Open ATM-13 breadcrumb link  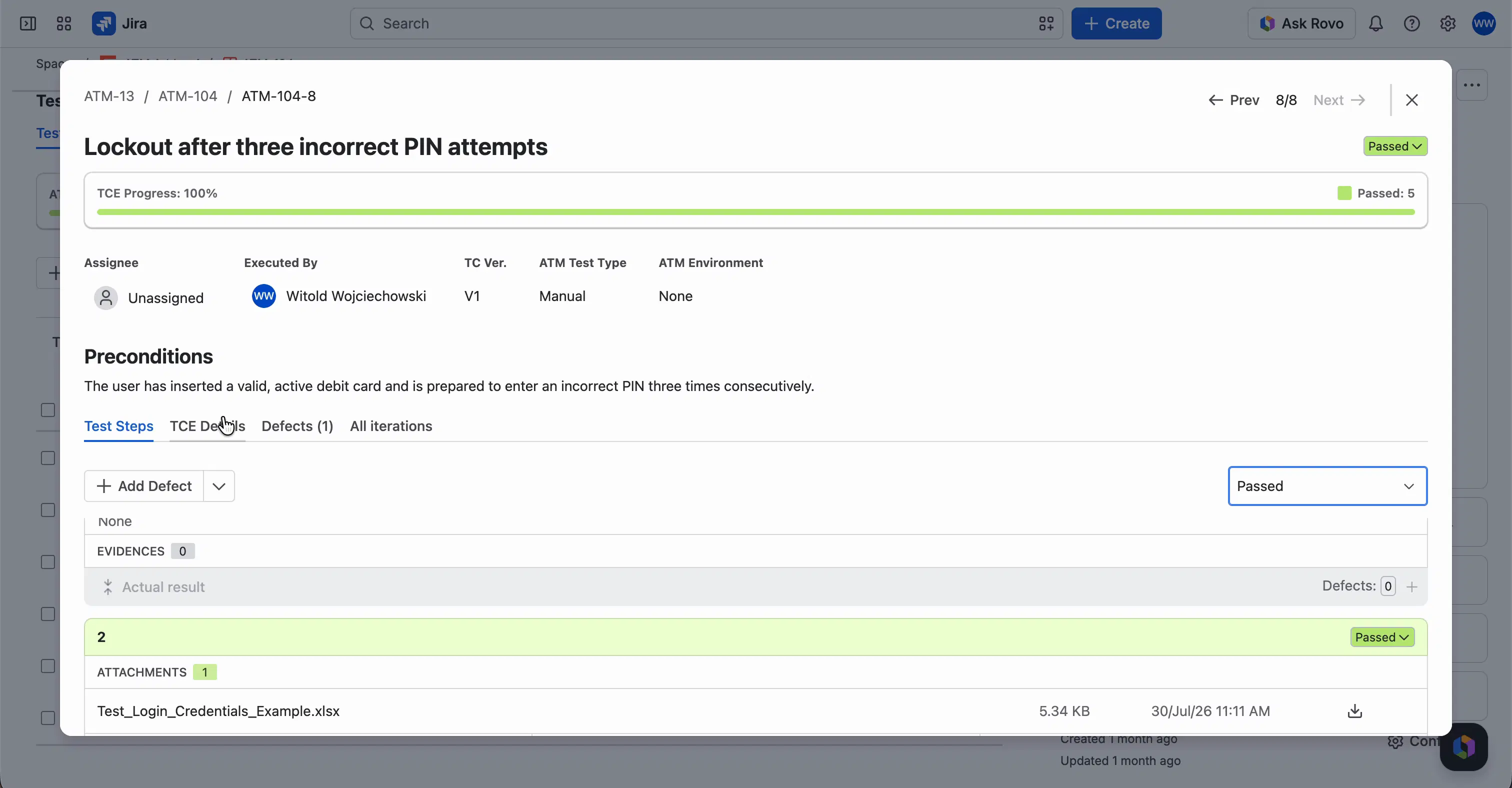coord(109,96)
